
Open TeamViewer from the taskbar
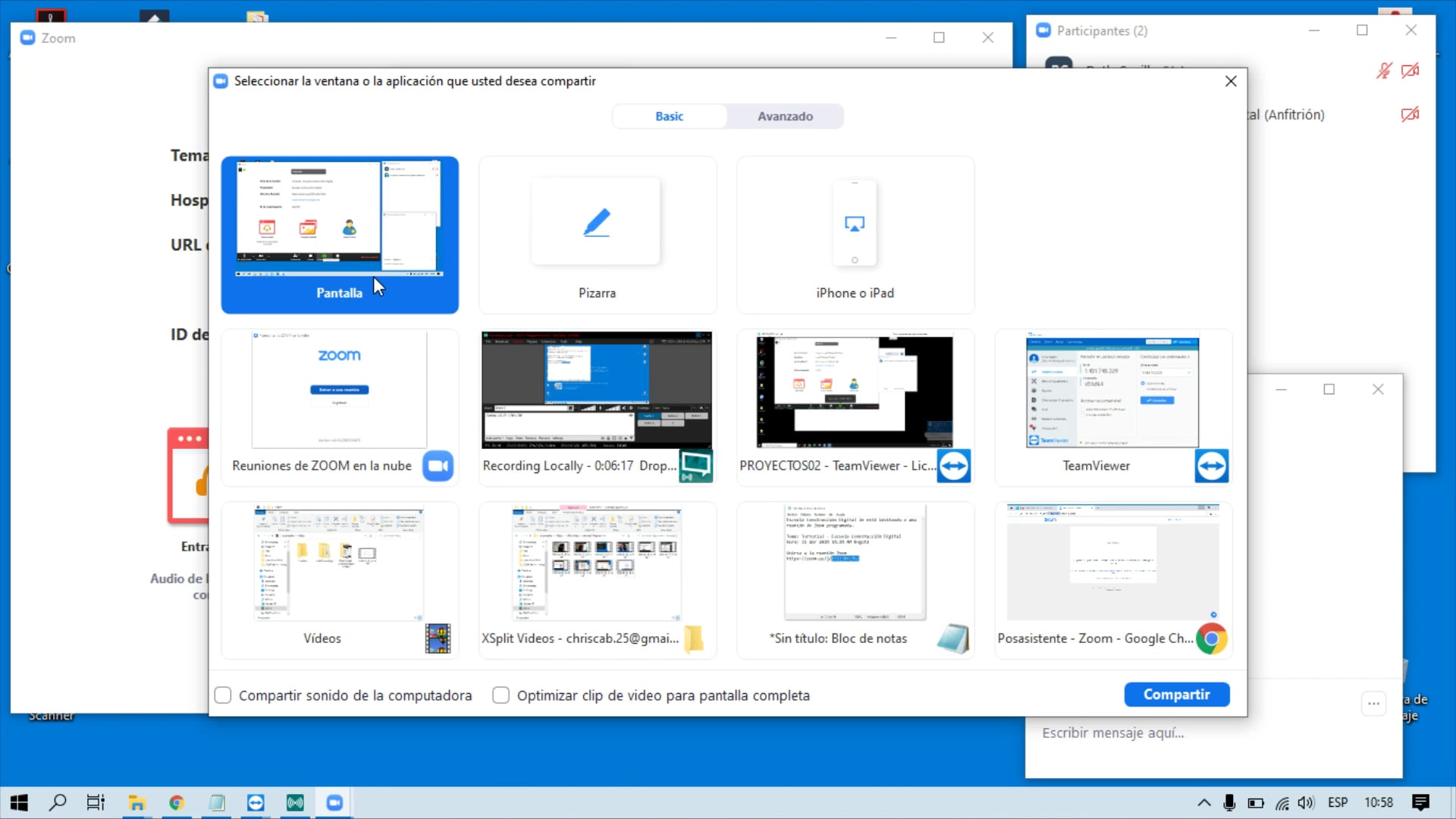tap(256, 802)
